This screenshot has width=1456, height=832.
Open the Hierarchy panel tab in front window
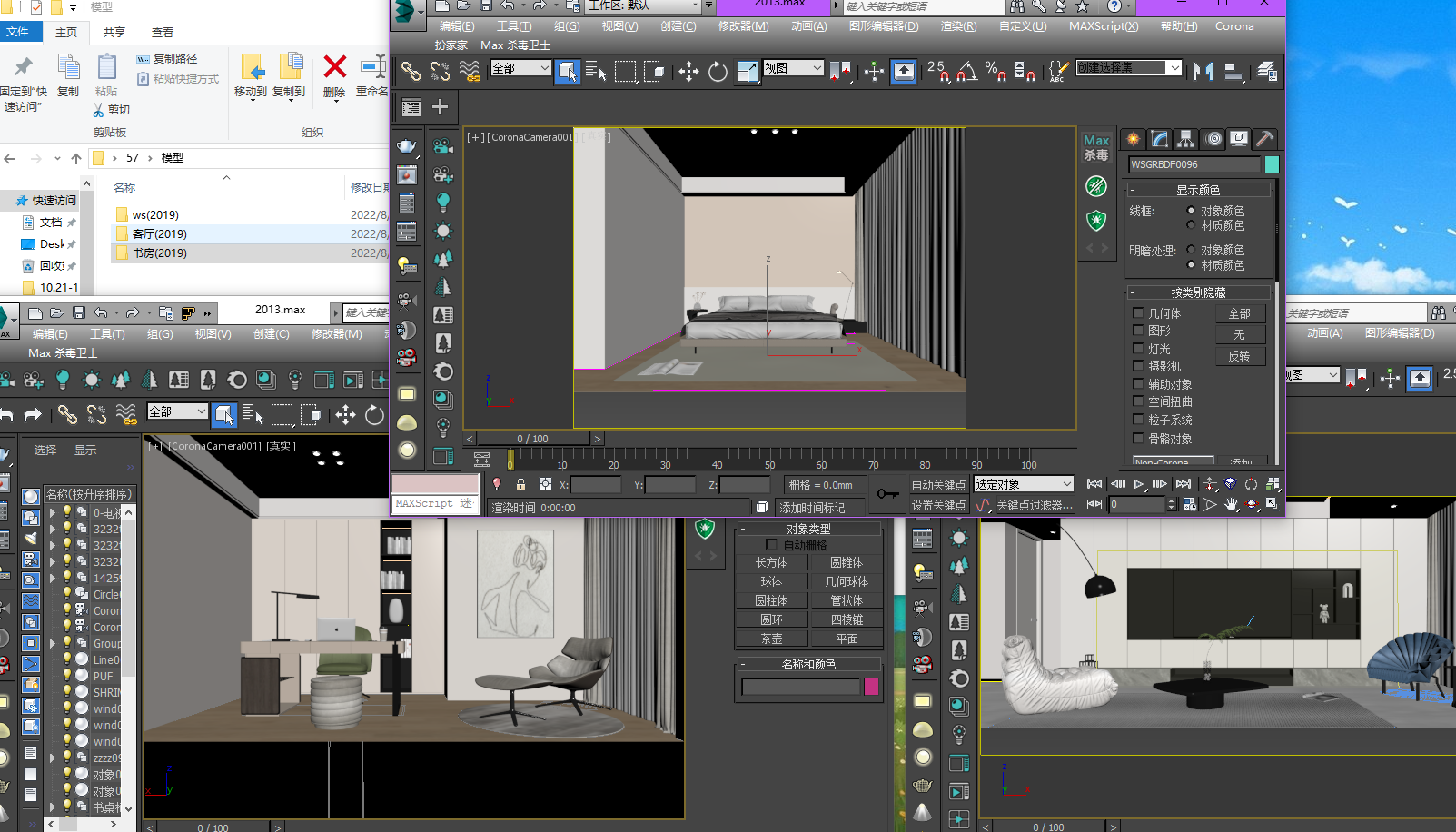coord(1185,139)
